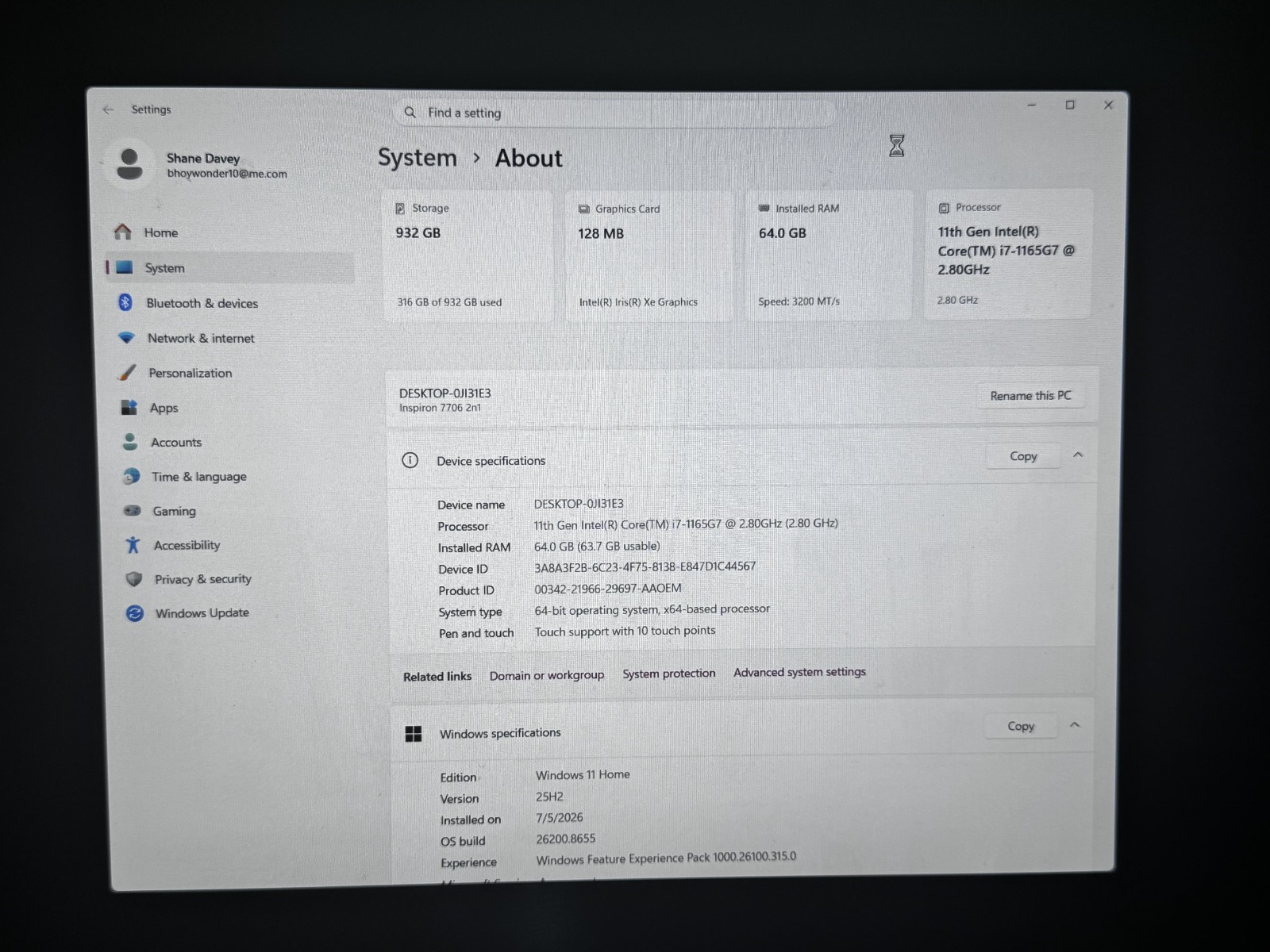Click the Rename this PC button
This screenshot has width=1270, height=952.
[x=1030, y=395]
